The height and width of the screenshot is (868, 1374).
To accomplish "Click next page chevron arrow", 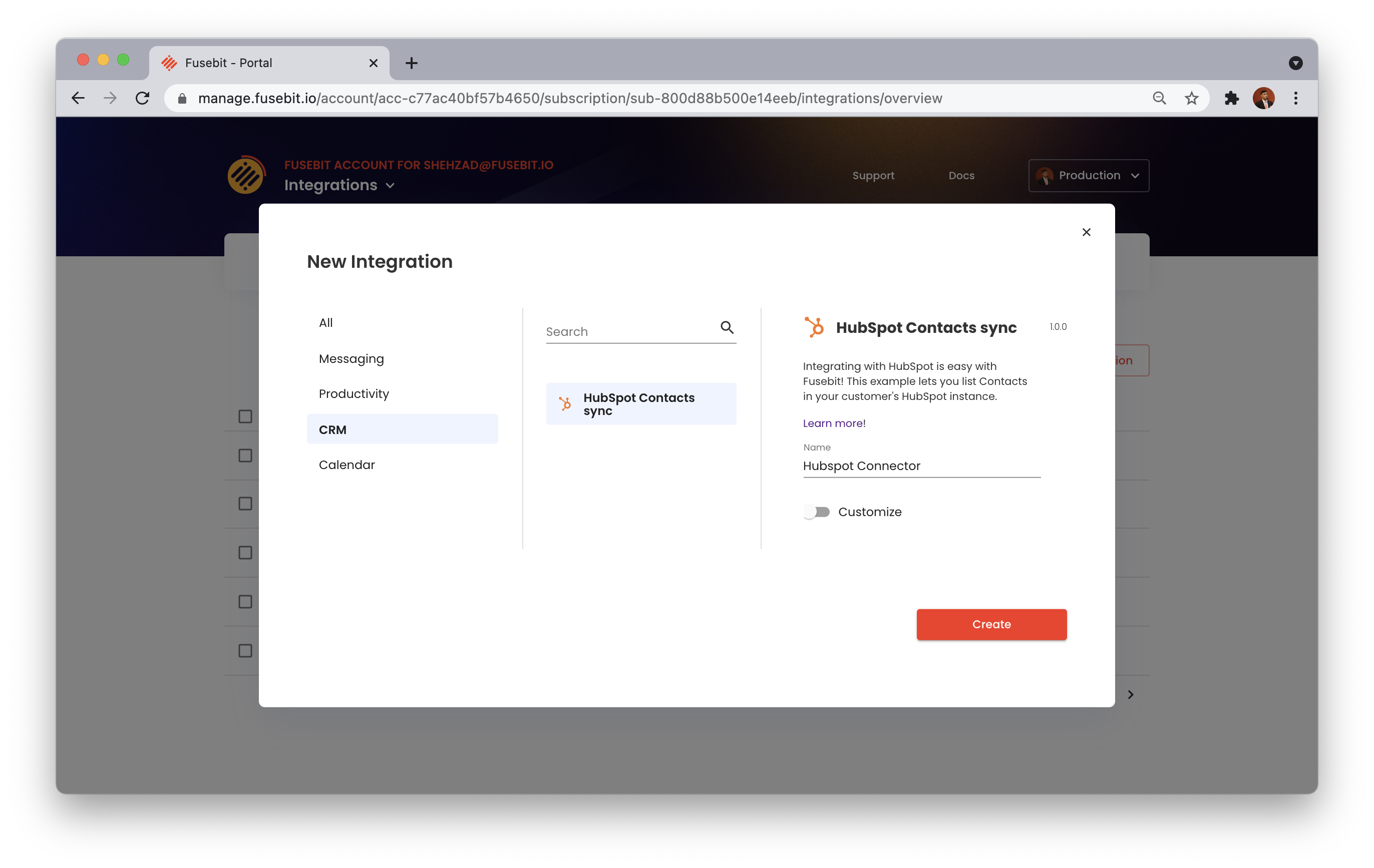I will [1130, 695].
